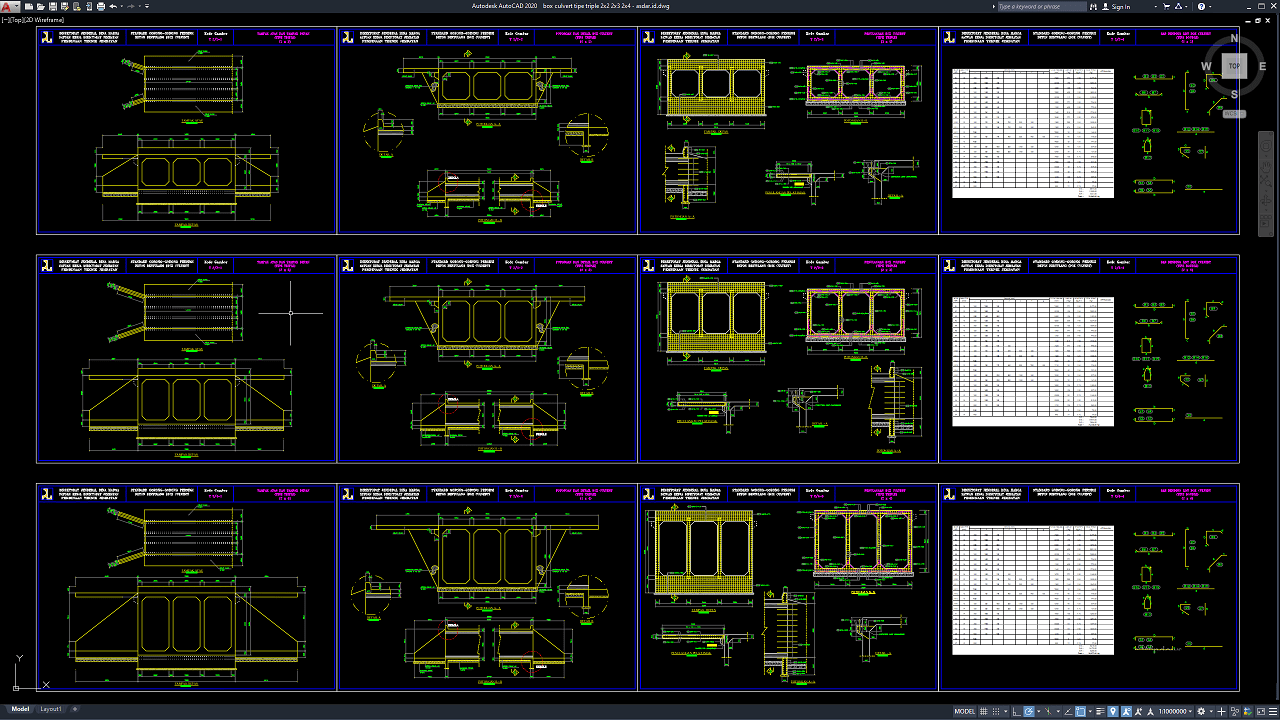Click the Redo arrow icon
1280x720 pixels.
pos(131,6)
